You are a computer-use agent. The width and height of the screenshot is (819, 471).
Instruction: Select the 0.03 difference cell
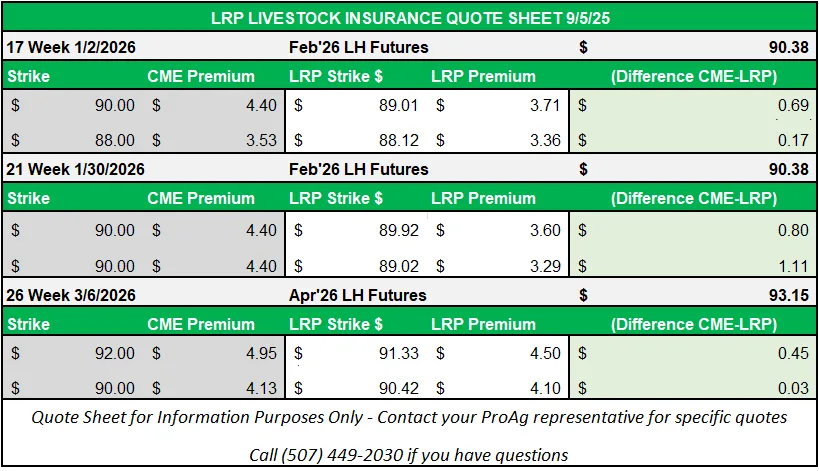pos(768,390)
